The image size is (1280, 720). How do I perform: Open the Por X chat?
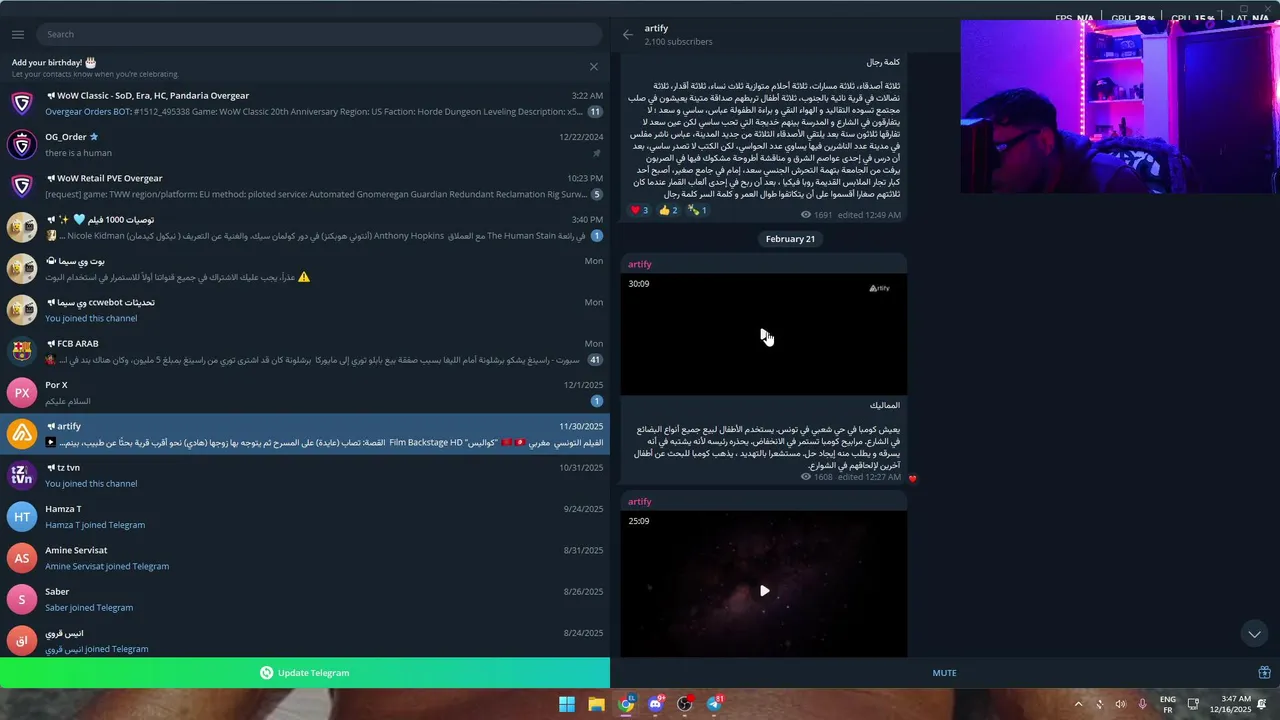pos(305,393)
